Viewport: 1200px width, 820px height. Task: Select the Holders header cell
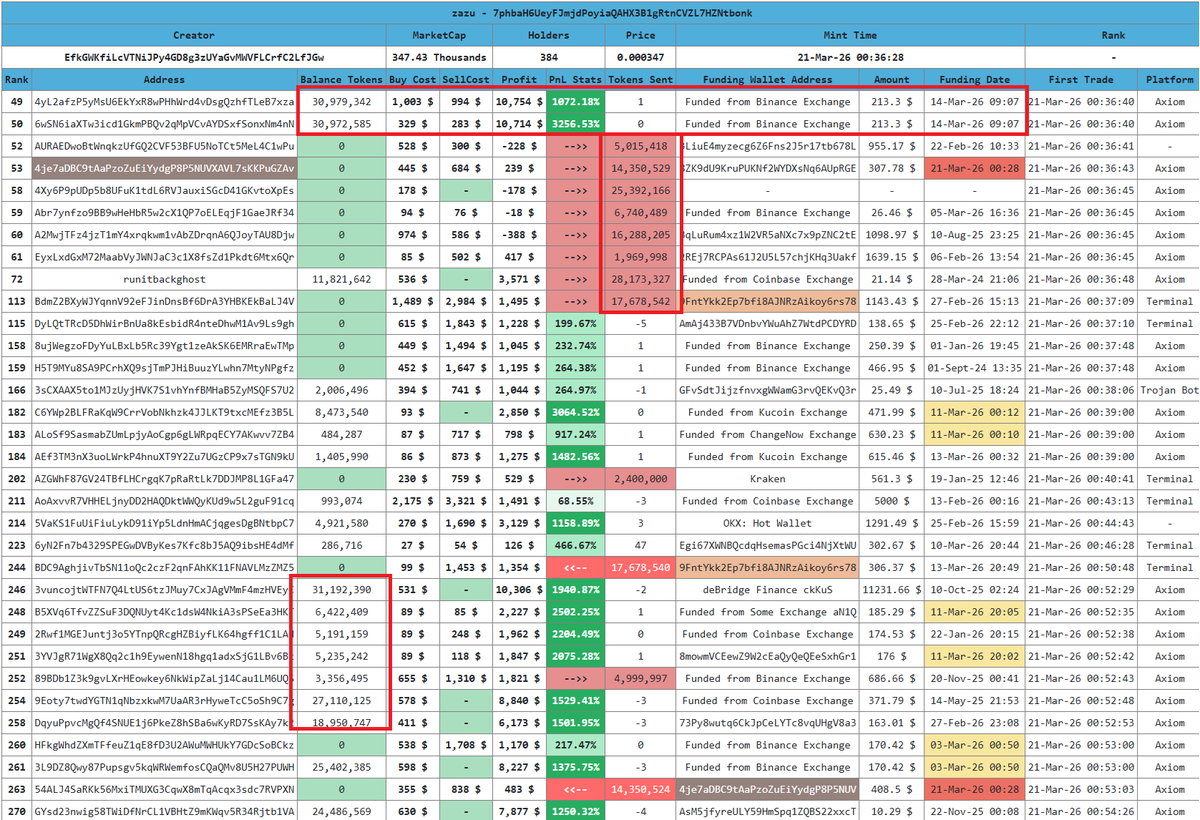pos(549,35)
